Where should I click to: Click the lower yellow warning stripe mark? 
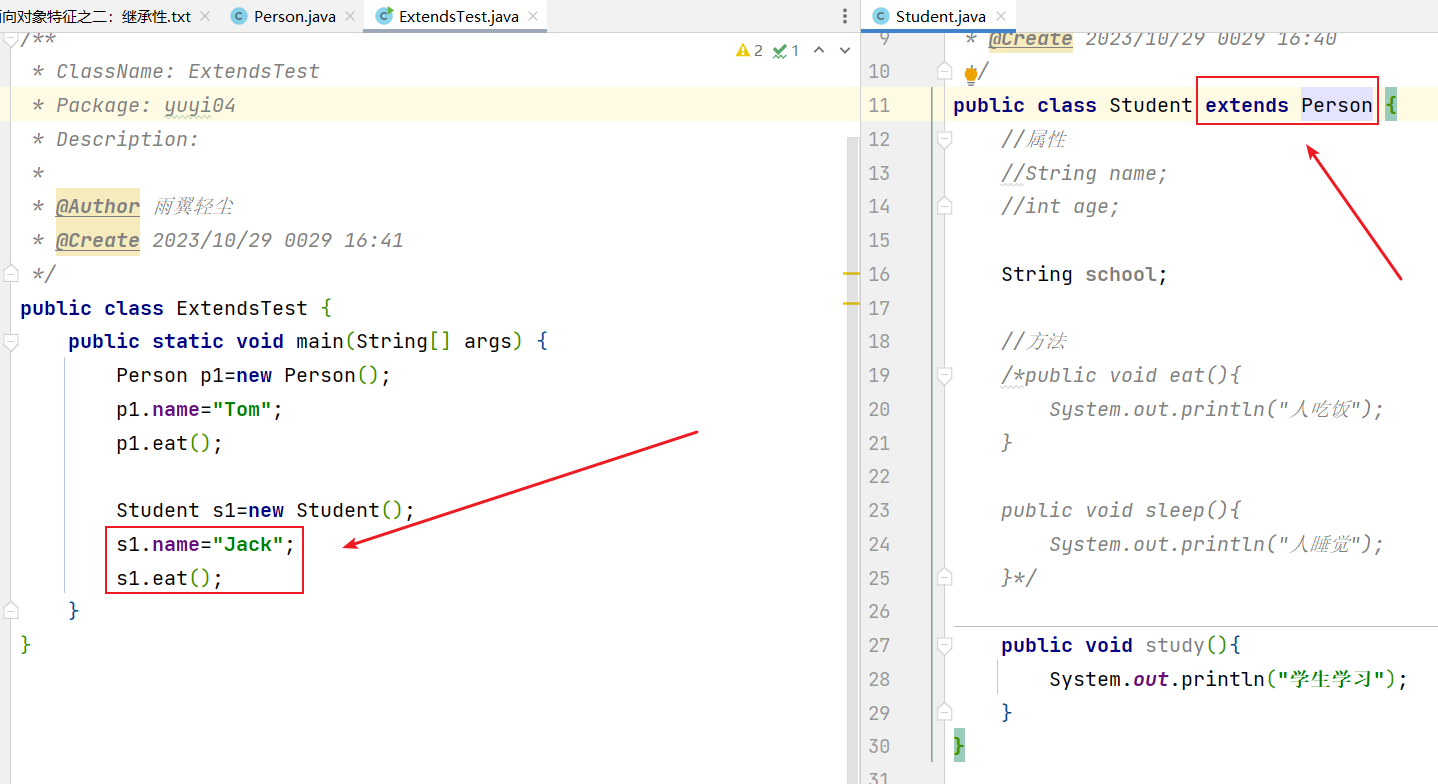(852, 302)
